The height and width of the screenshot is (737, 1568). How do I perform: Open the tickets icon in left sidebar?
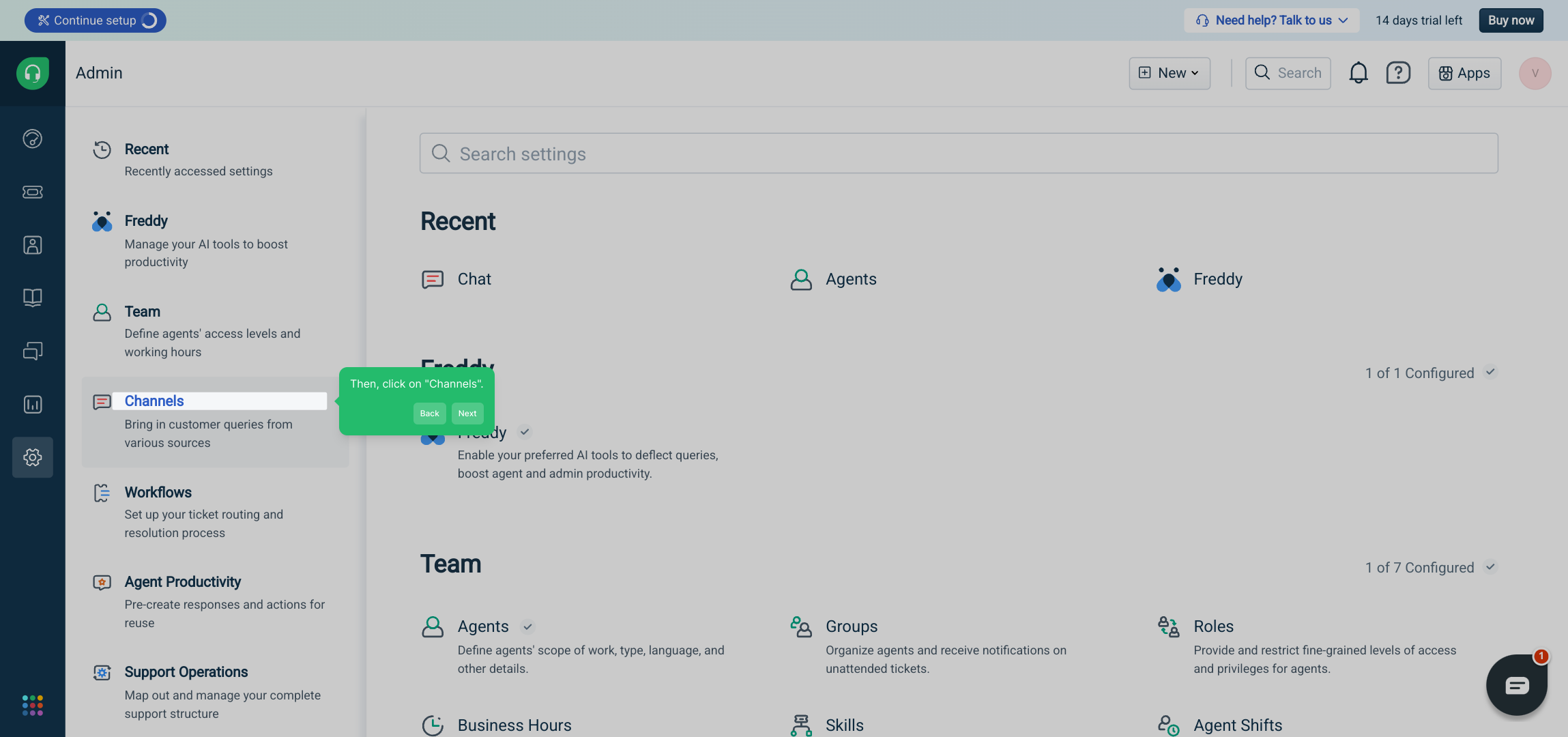32,192
